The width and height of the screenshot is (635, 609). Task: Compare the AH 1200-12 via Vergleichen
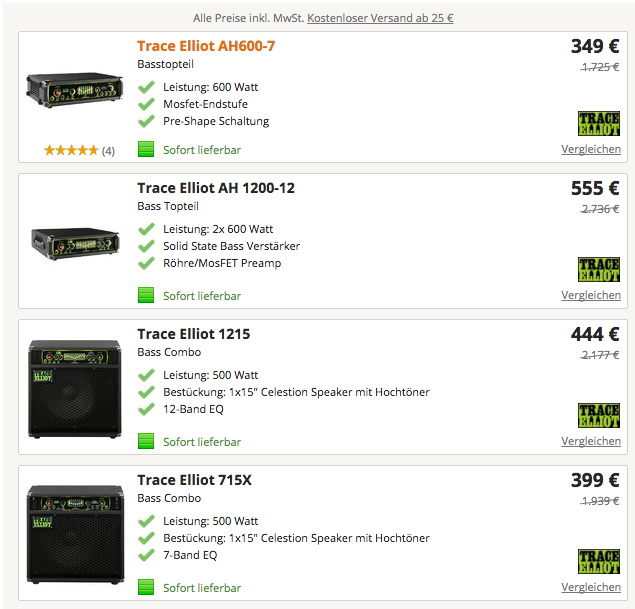pyautogui.click(x=591, y=296)
